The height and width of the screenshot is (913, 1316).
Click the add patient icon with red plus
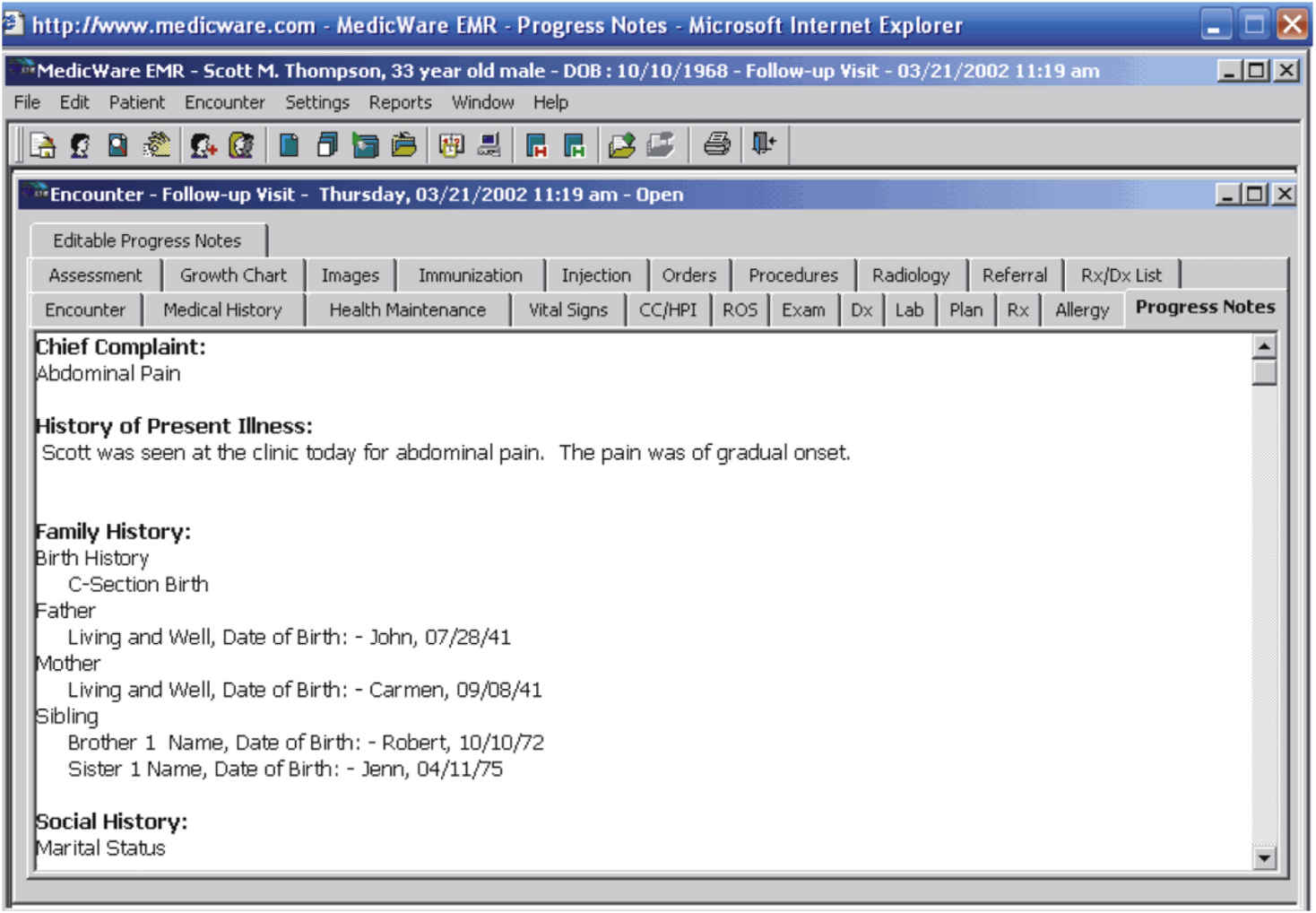pos(203,144)
